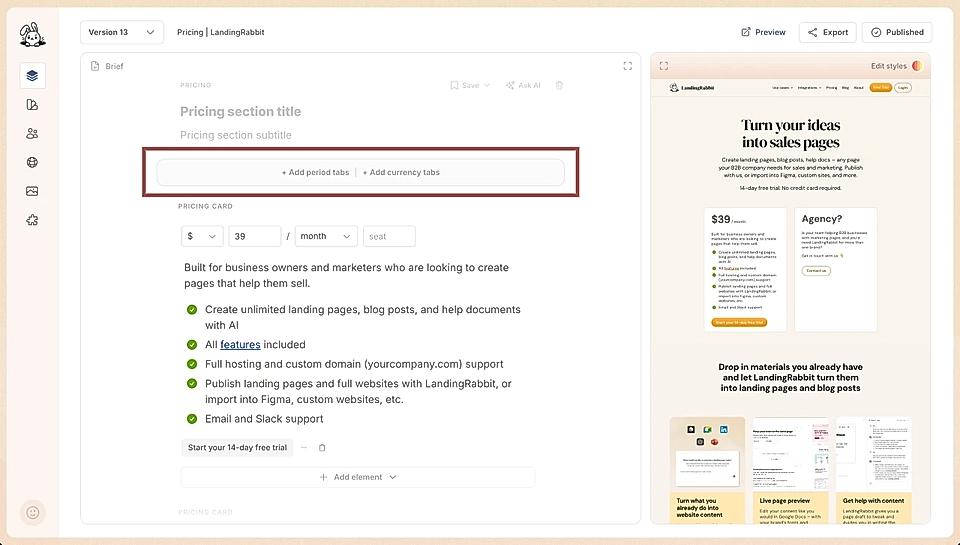Click the Brief document icon
This screenshot has width=960, height=545.
pyautogui.click(x=95, y=66)
